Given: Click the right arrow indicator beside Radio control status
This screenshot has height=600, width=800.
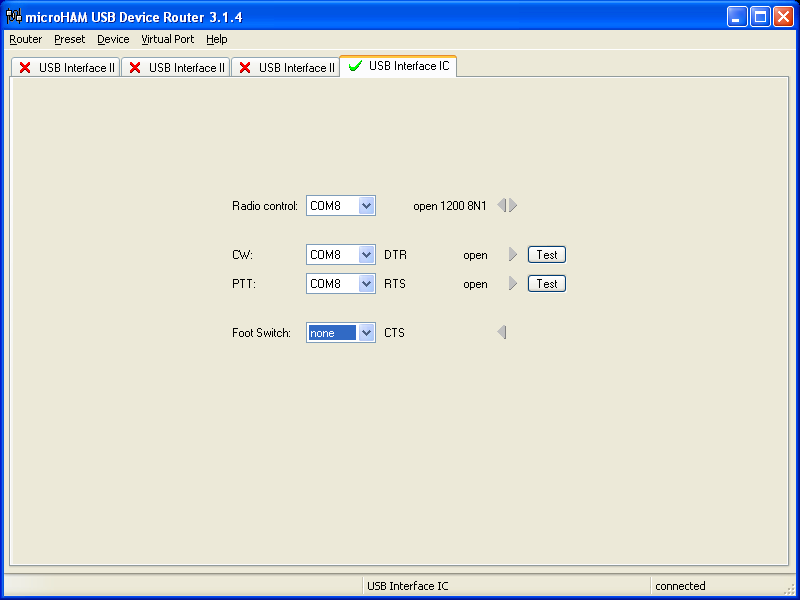Looking at the screenshot, I should point(513,205).
